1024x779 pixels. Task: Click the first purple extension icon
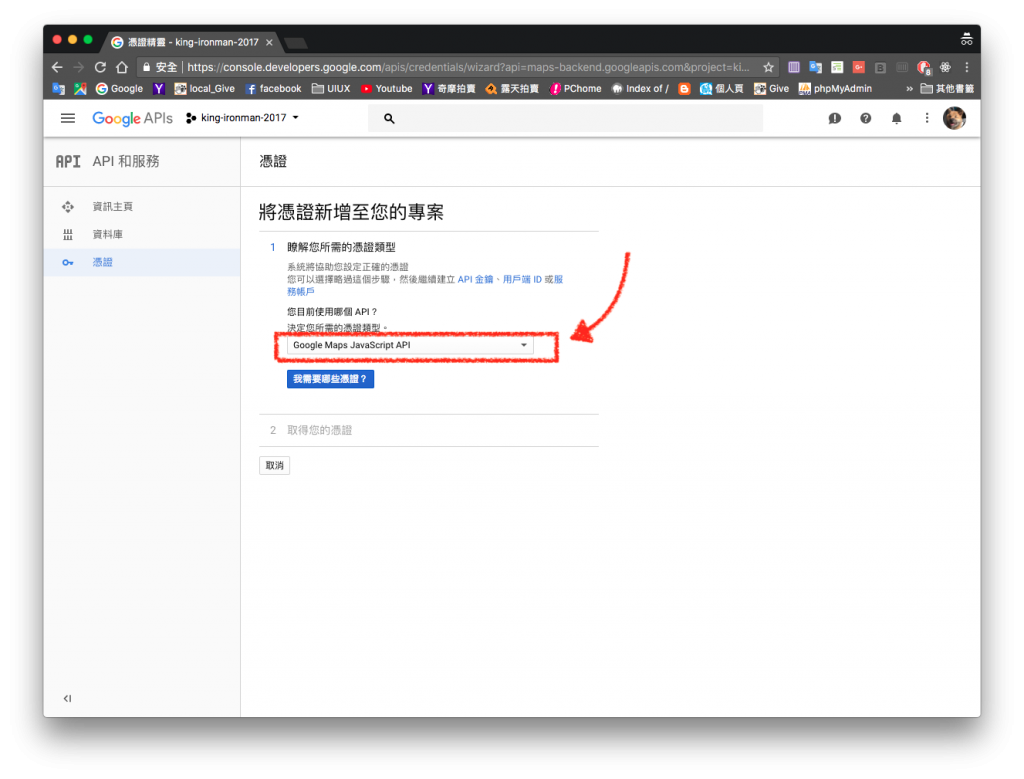click(793, 67)
